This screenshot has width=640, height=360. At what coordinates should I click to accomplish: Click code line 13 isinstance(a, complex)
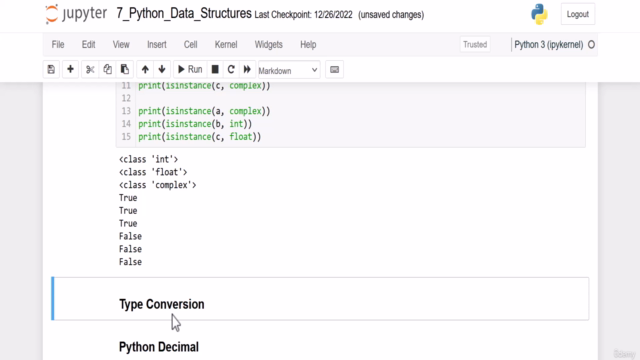coord(204,111)
